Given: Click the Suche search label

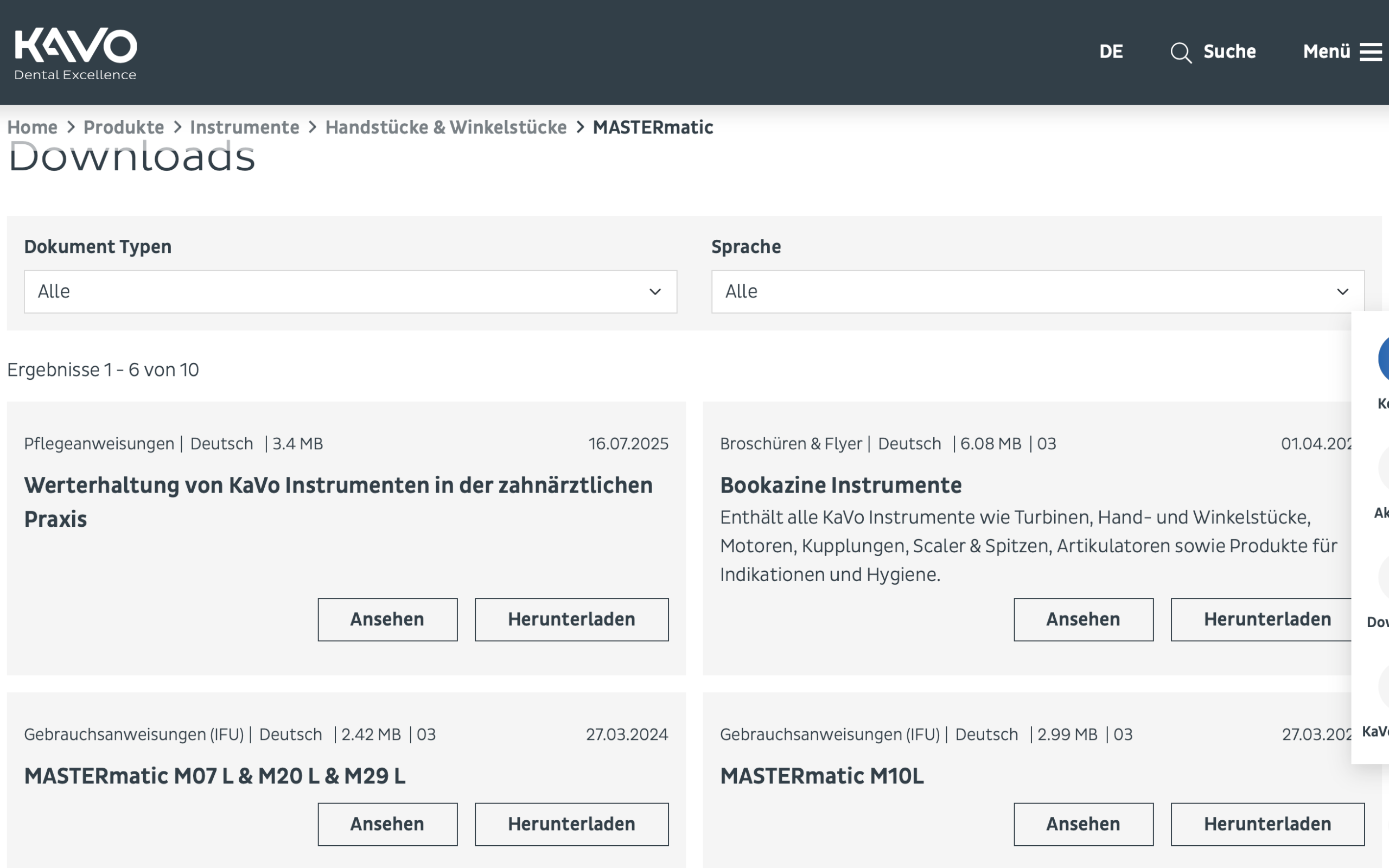Looking at the screenshot, I should click(x=1229, y=52).
